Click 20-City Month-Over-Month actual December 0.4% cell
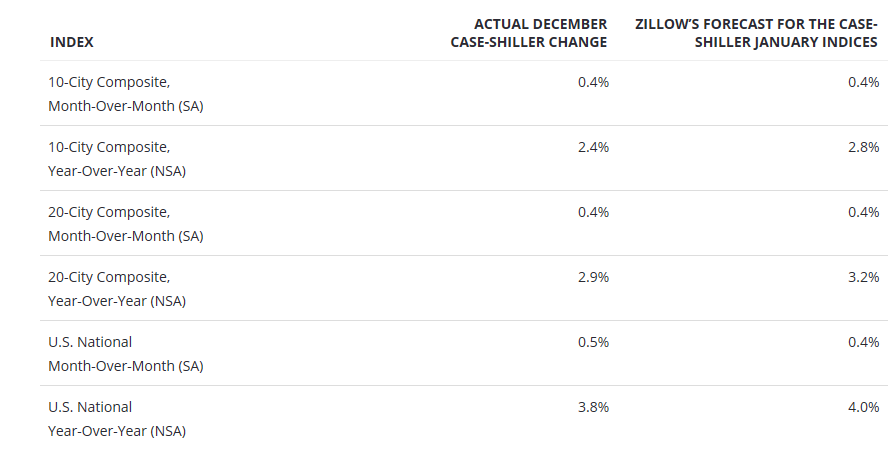Image resolution: width=891 pixels, height=458 pixels. coord(593,212)
